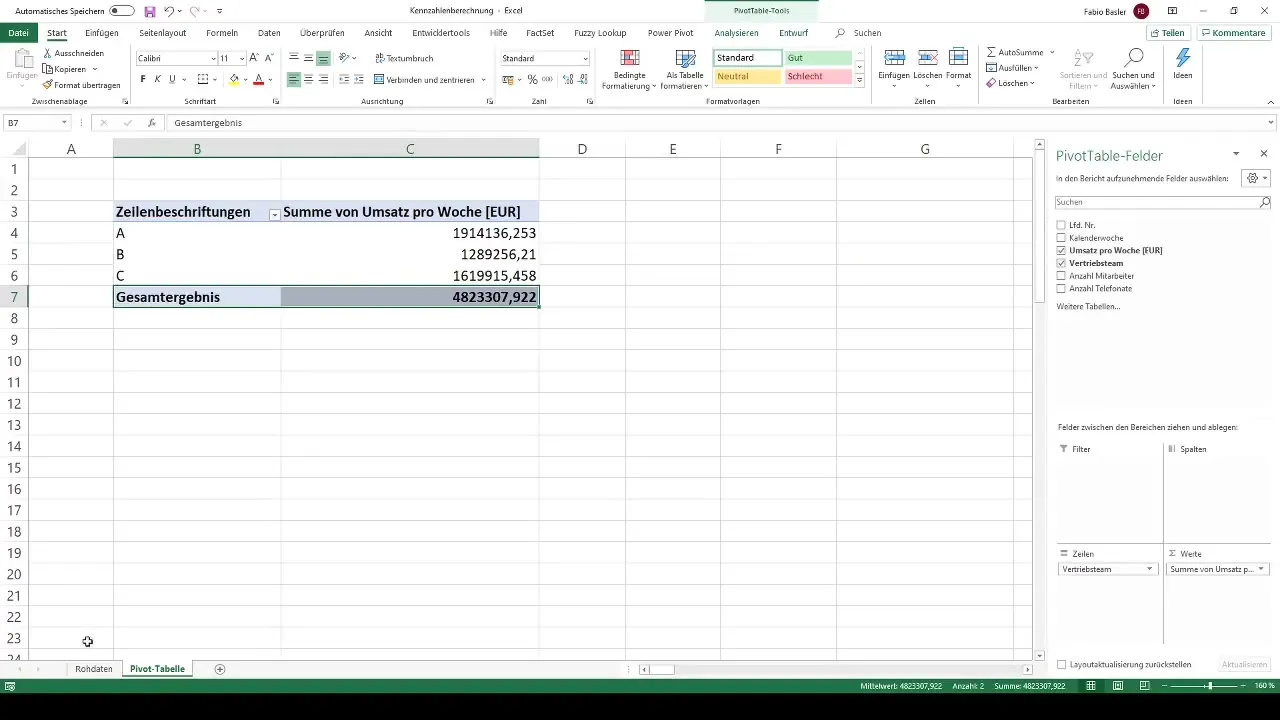Open the font size 11 dropdown
1280x720 pixels.
tap(241, 58)
